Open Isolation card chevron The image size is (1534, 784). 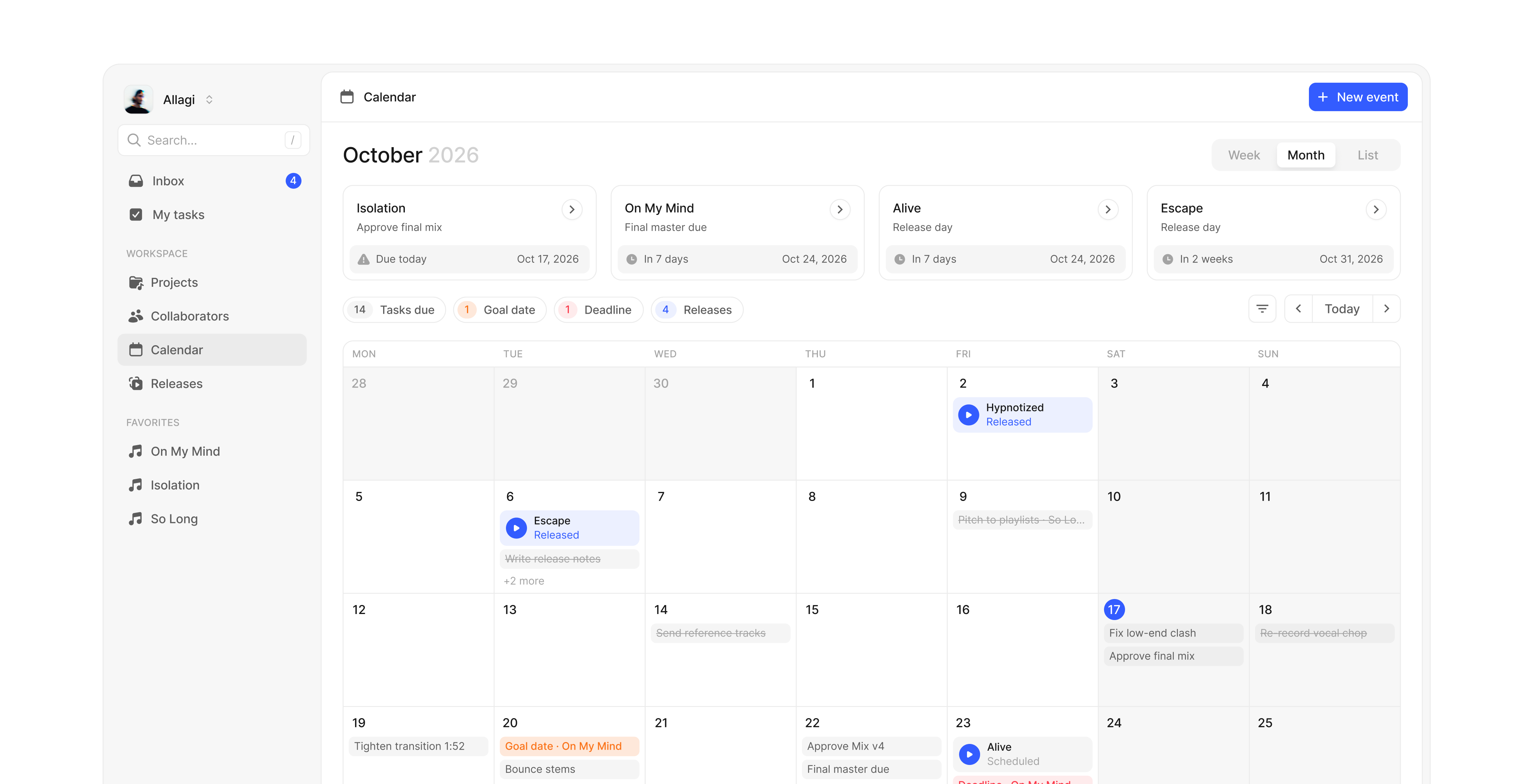point(572,210)
